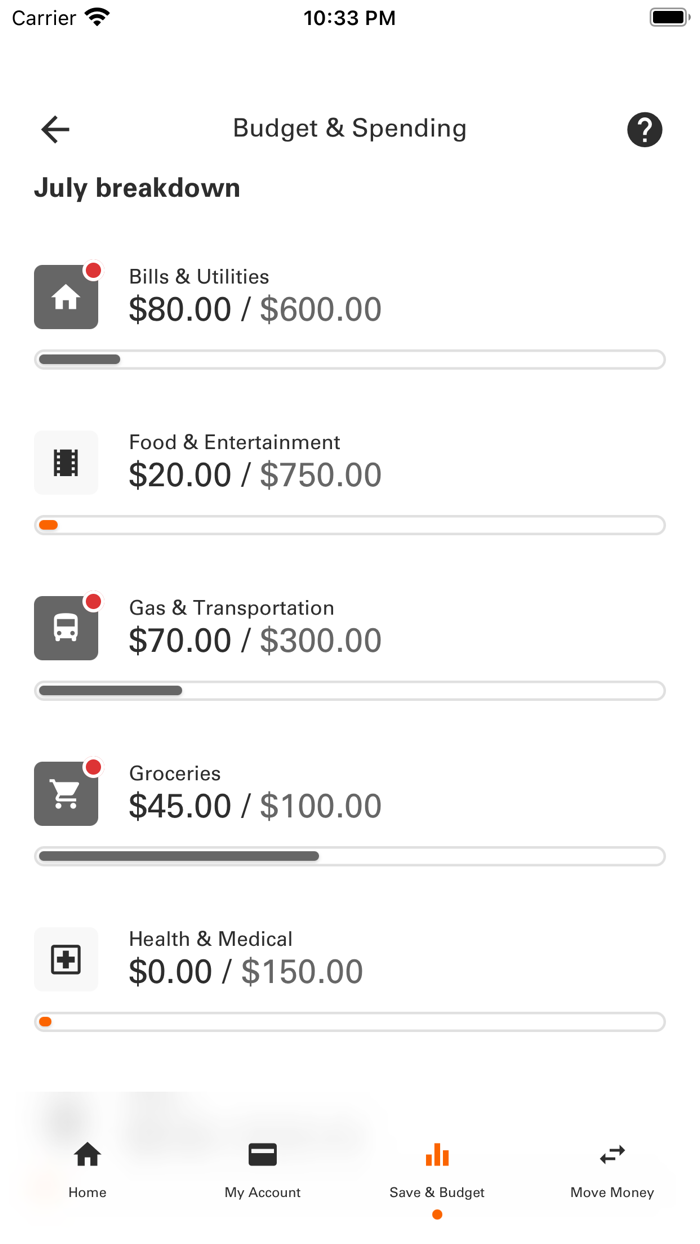This screenshot has height=1244, width=700.
Task: Open the Groceries shopping cart icon
Action: tap(66, 793)
